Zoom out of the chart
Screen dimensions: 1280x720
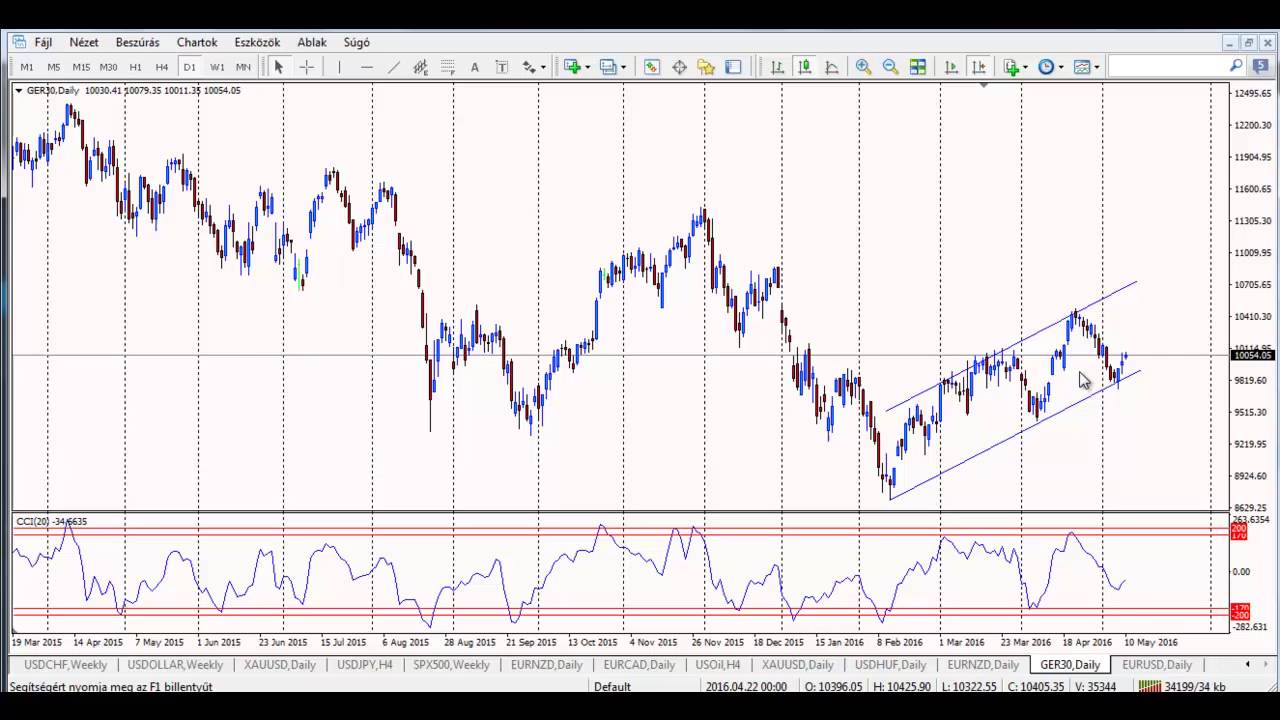(x=890, y=67)
